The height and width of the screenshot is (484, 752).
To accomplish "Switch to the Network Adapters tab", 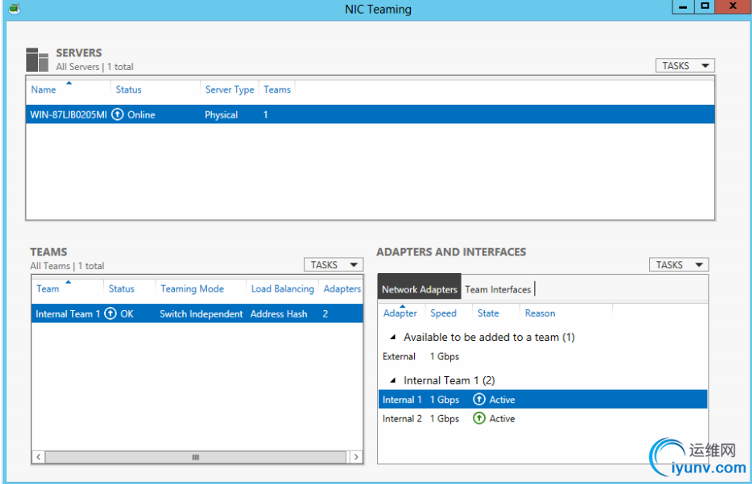I will (x=419, y=290).
